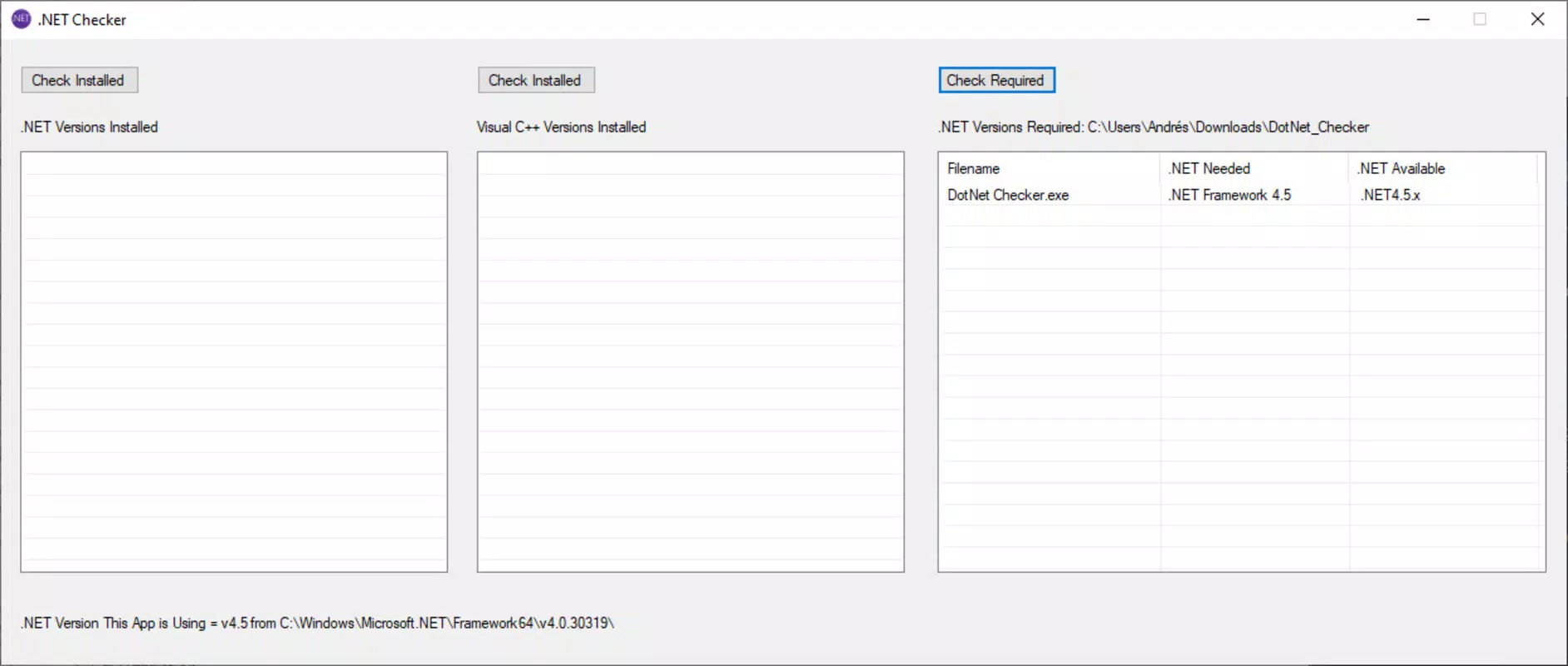Click the Visual C++ Versions Installed label
Screen dimensions: 1568x666
(x=561, y=127)
